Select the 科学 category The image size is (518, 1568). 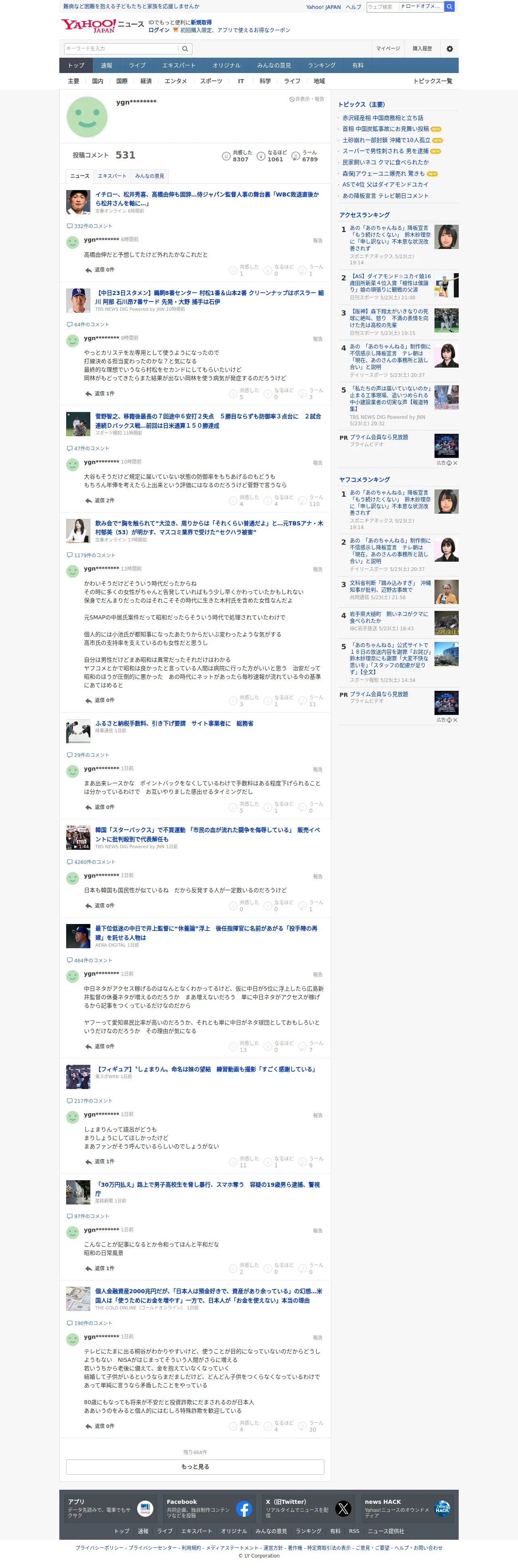[x=265, y=81]
